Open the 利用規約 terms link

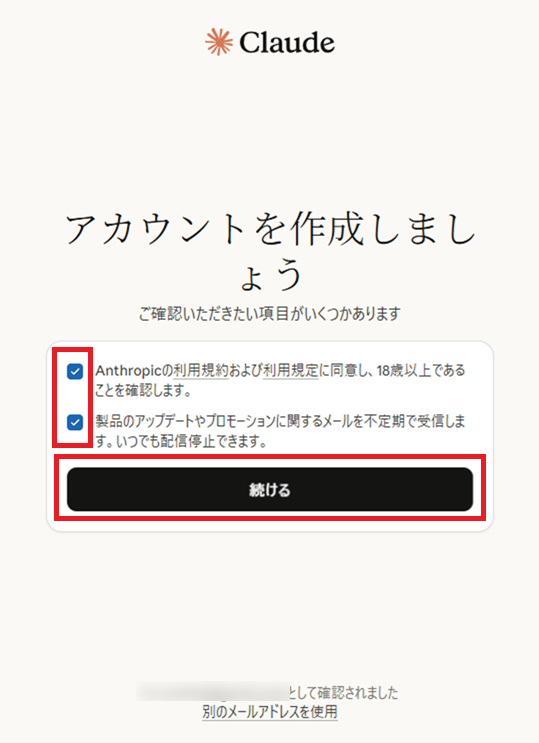pyautogui.click(x=201, y=371)
